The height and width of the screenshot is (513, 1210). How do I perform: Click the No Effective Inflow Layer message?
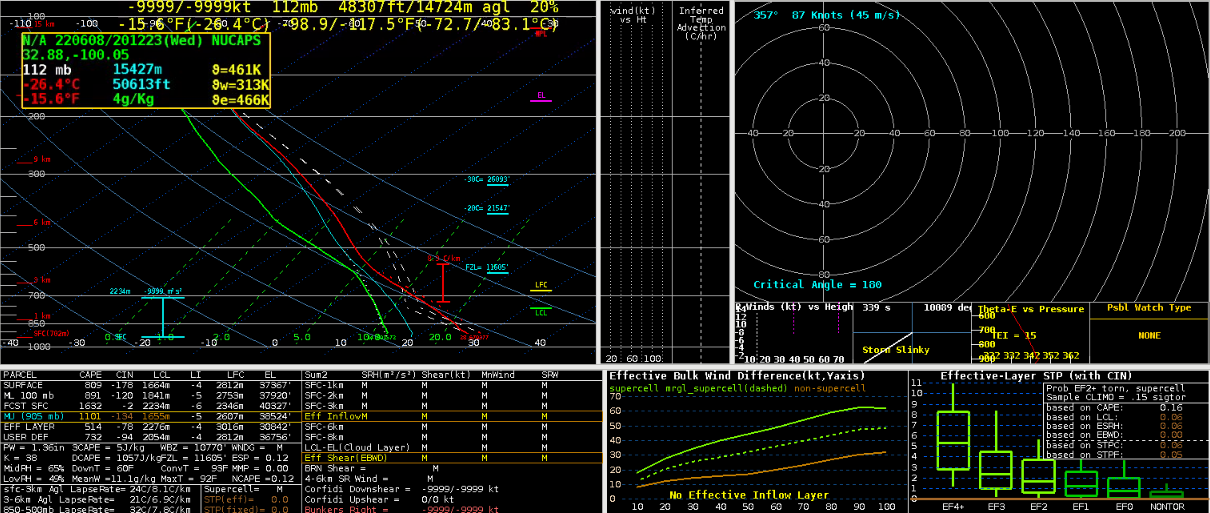pos(750,495)
